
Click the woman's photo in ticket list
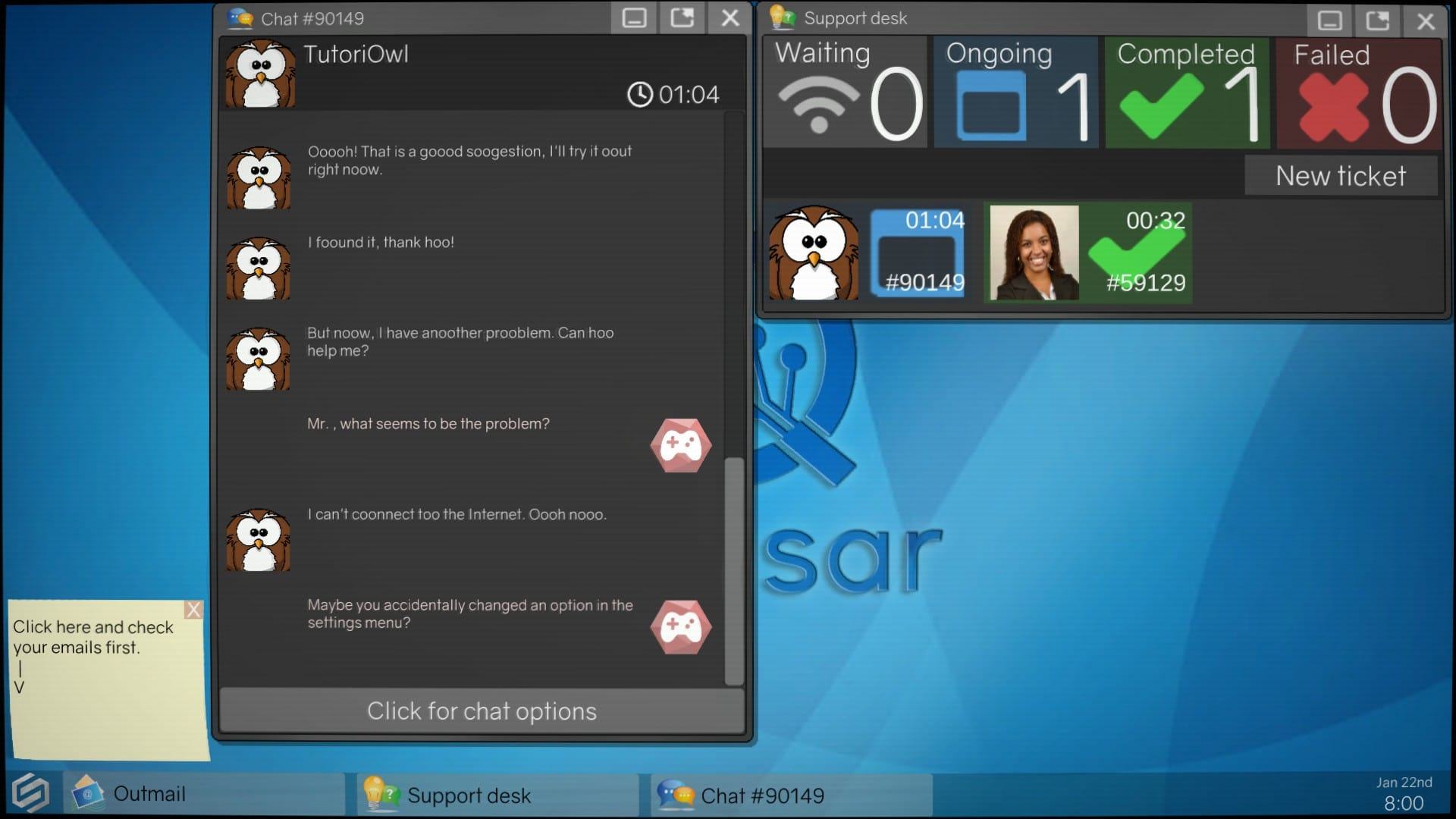1034,253
